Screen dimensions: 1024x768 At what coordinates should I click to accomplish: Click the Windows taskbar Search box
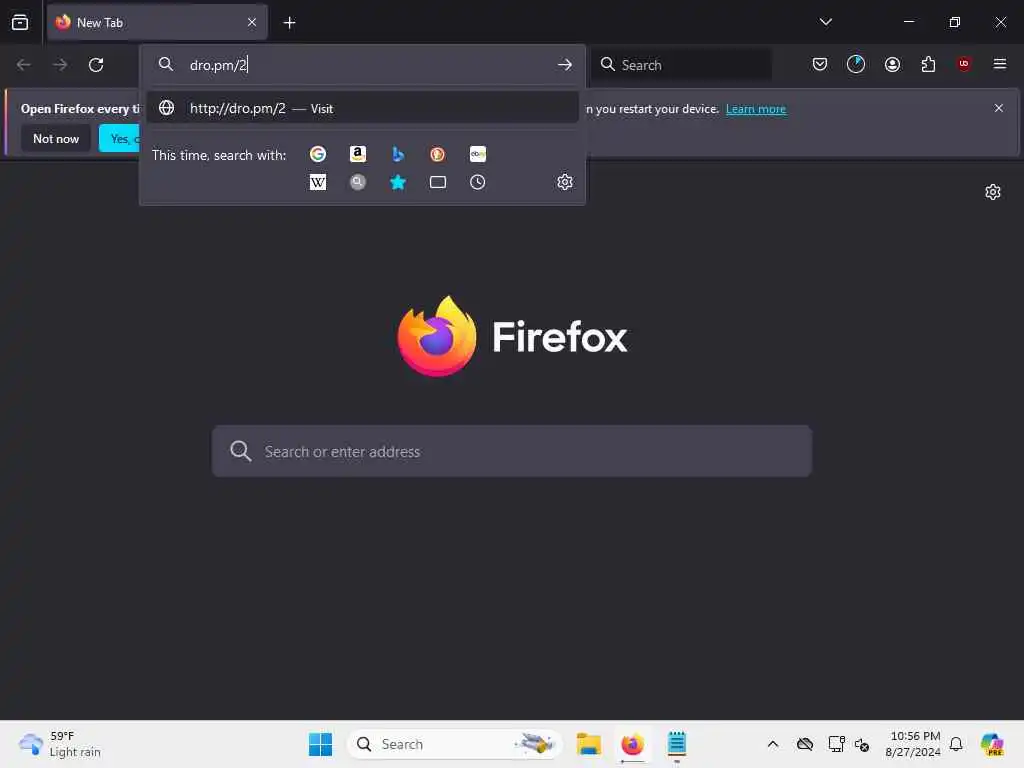[455, 744]
